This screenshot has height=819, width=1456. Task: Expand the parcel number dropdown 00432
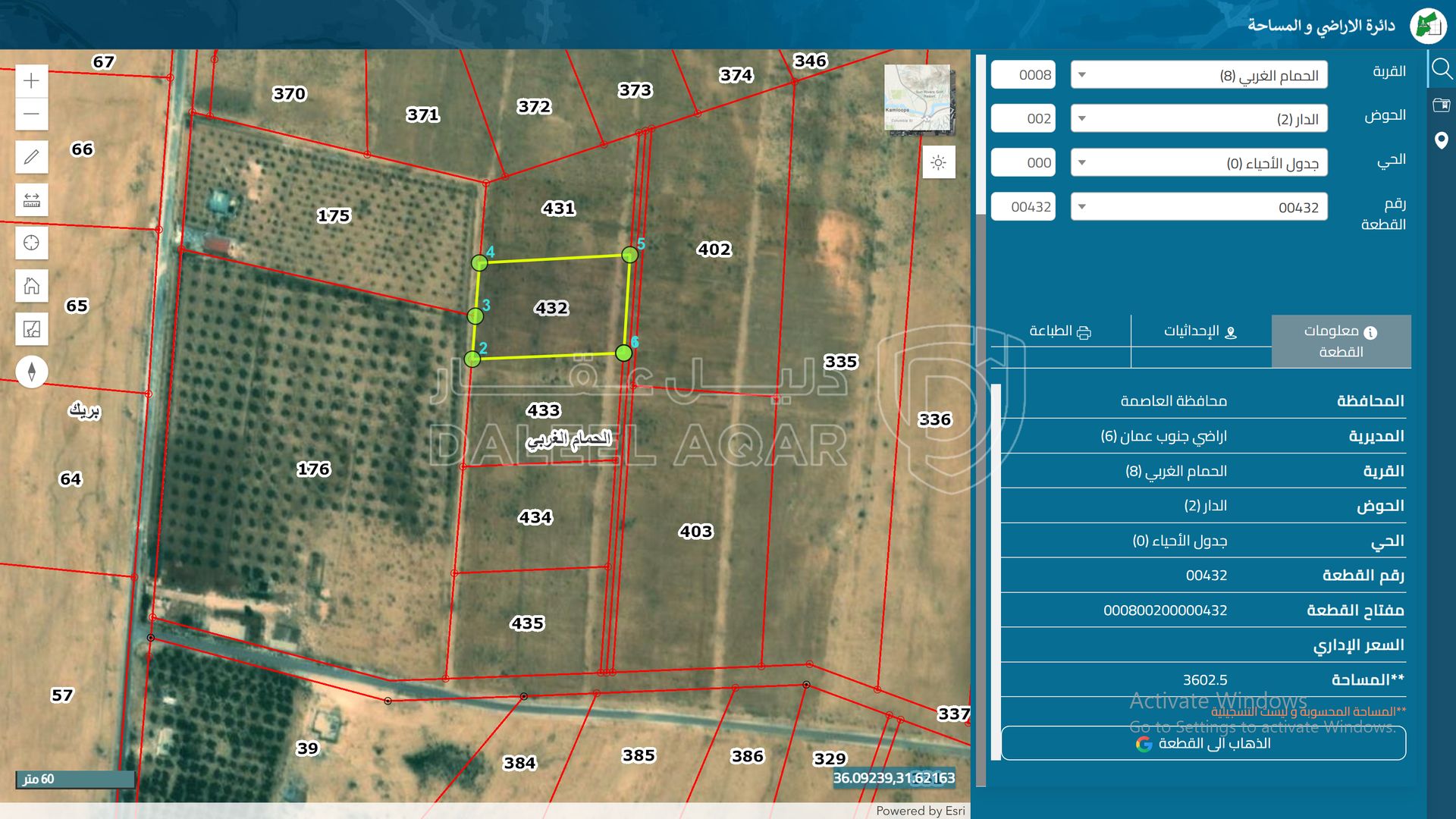pos(1198,207)
